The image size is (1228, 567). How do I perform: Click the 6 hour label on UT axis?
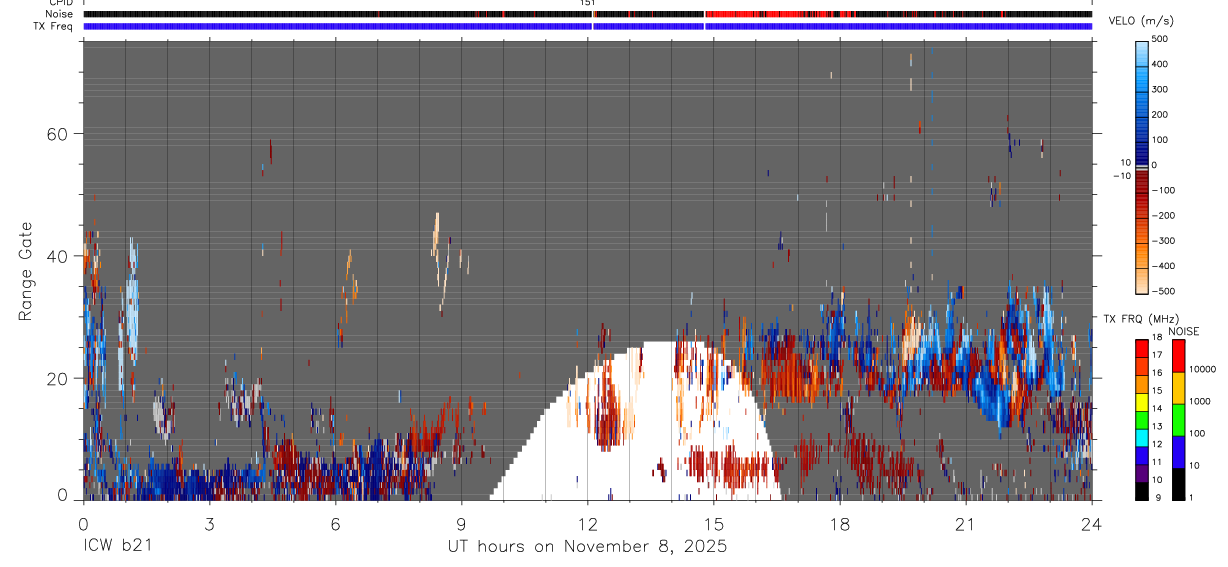tap(335, 524)
